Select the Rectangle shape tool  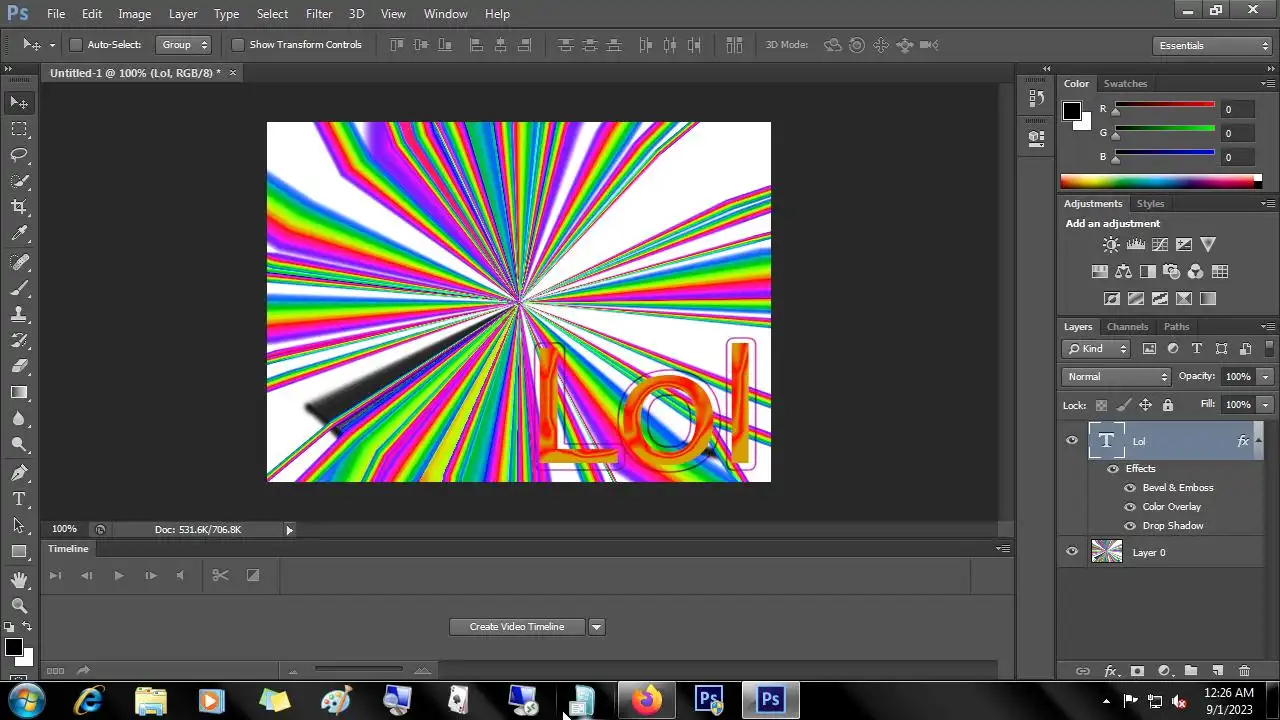click(x=19, y=551)
